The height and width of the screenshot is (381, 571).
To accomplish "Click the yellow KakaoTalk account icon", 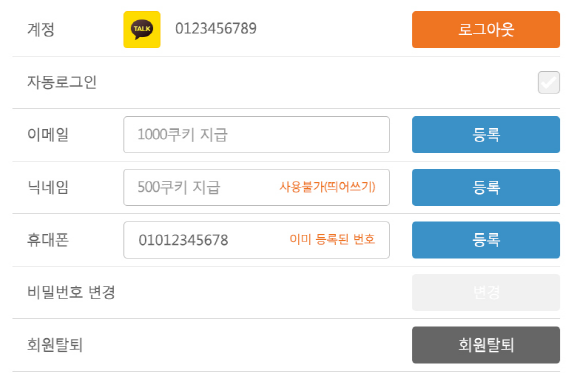I will (142, 30).
